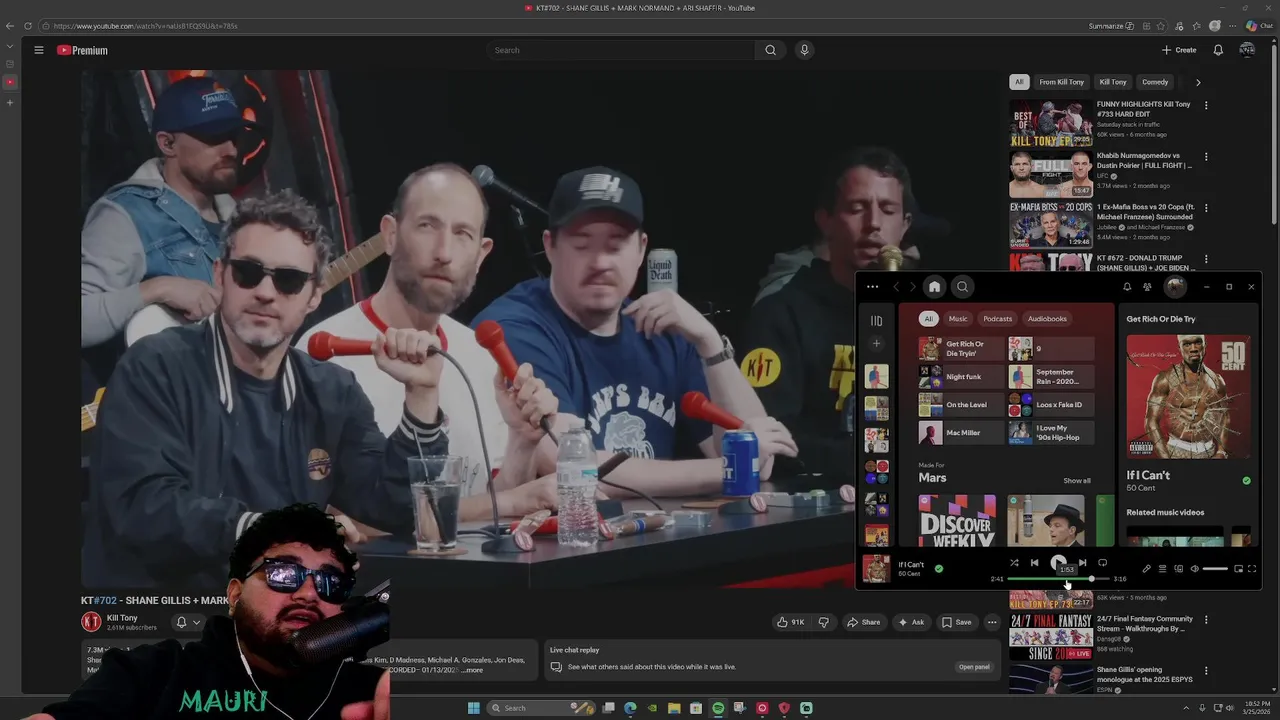
Task: Select YouTube All filter chip
Action: (1019, 82)
